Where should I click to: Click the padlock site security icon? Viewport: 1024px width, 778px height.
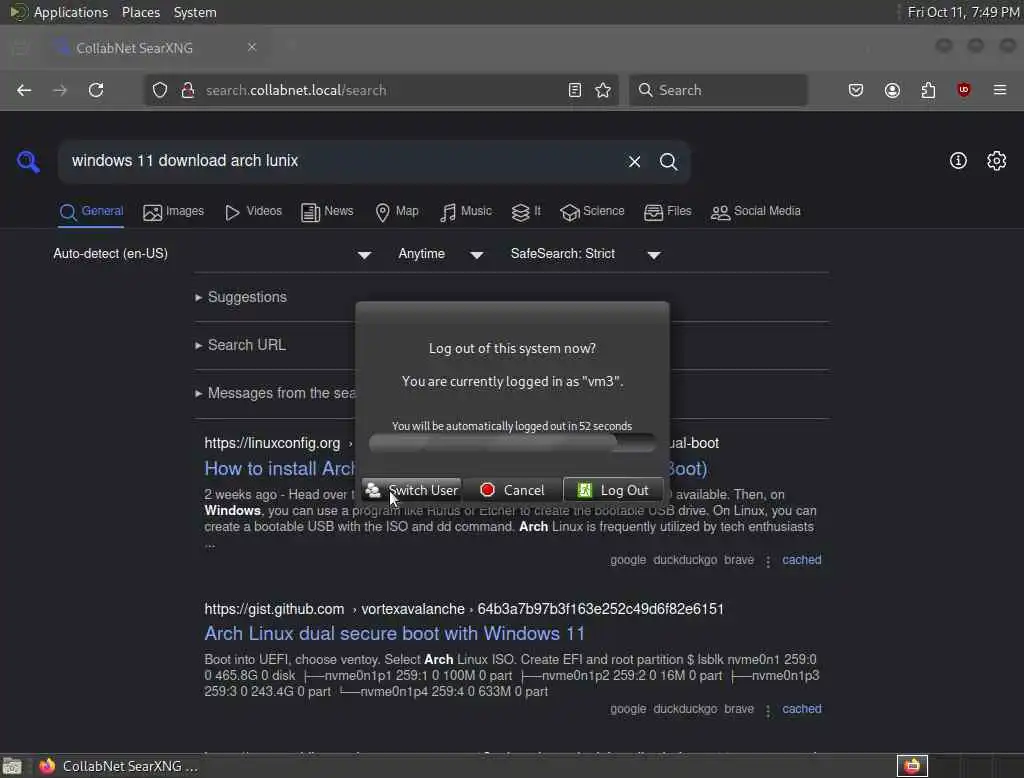click(188, 90)
